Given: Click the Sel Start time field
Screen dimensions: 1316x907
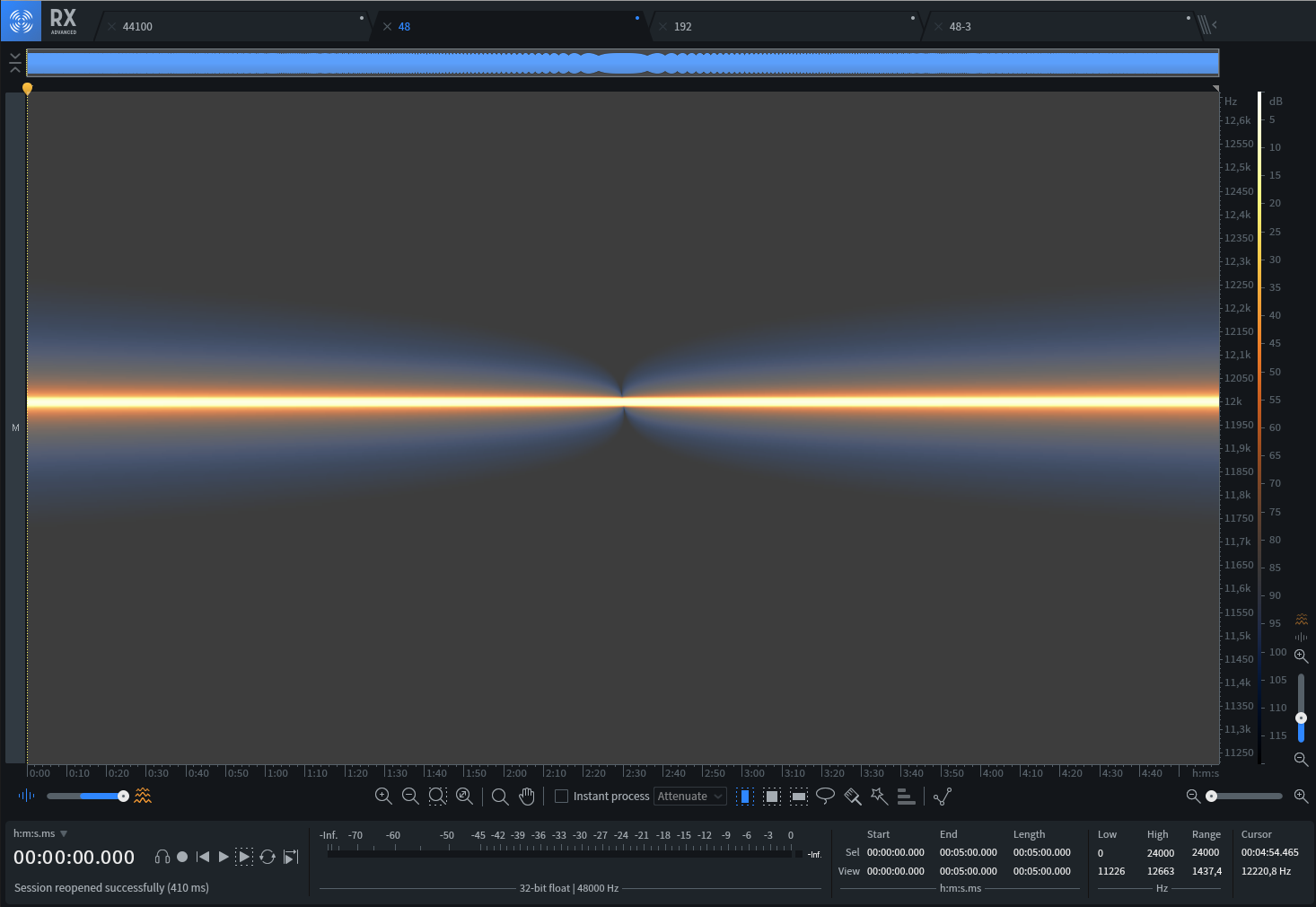Looking at the screenshot, I should pyautogui.click(x=895, y=852).
